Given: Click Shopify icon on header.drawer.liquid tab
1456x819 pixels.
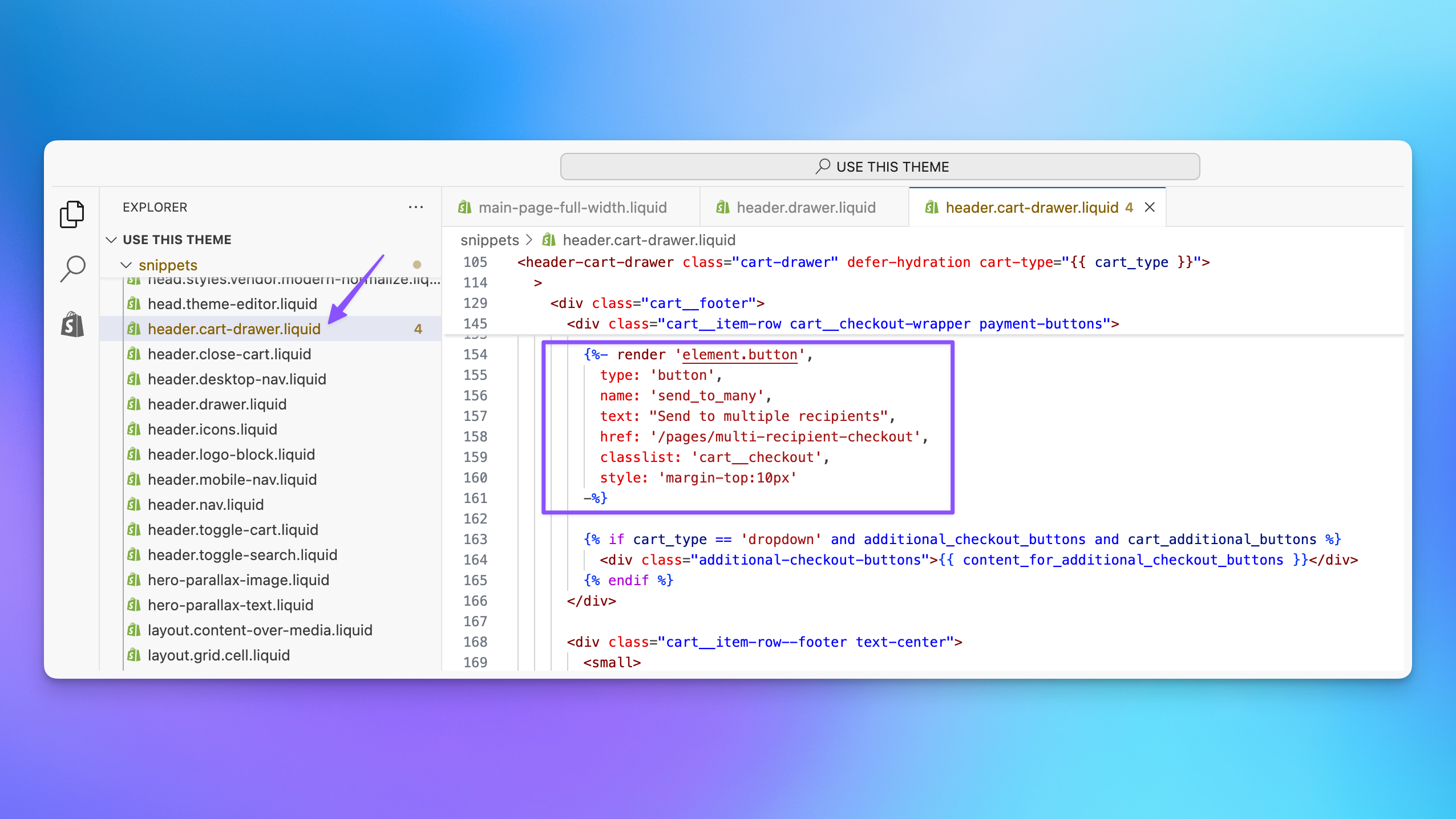Looking at the screenshot, I should coord(723,207).
